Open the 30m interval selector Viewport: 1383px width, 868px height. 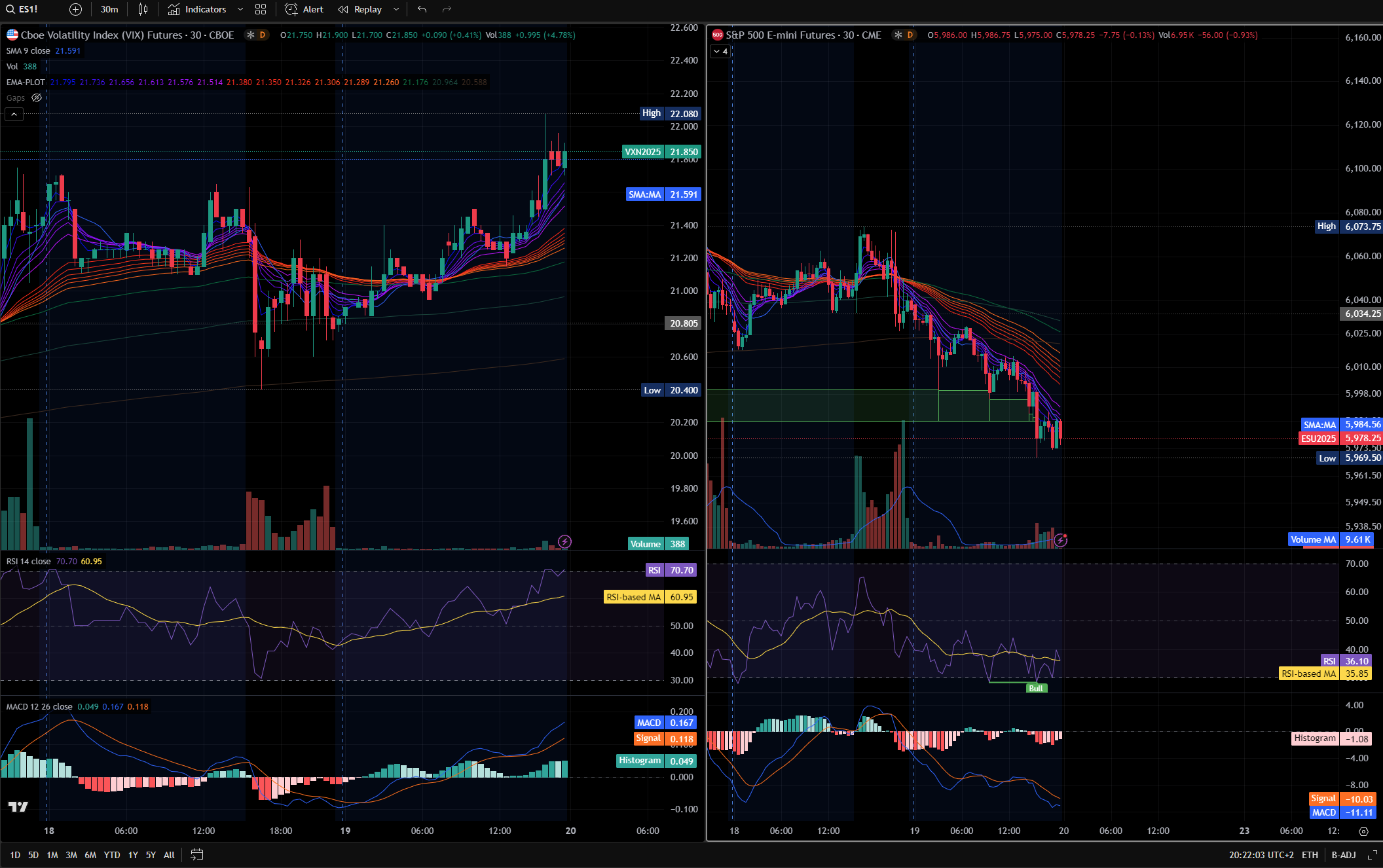tap(109, 9)
